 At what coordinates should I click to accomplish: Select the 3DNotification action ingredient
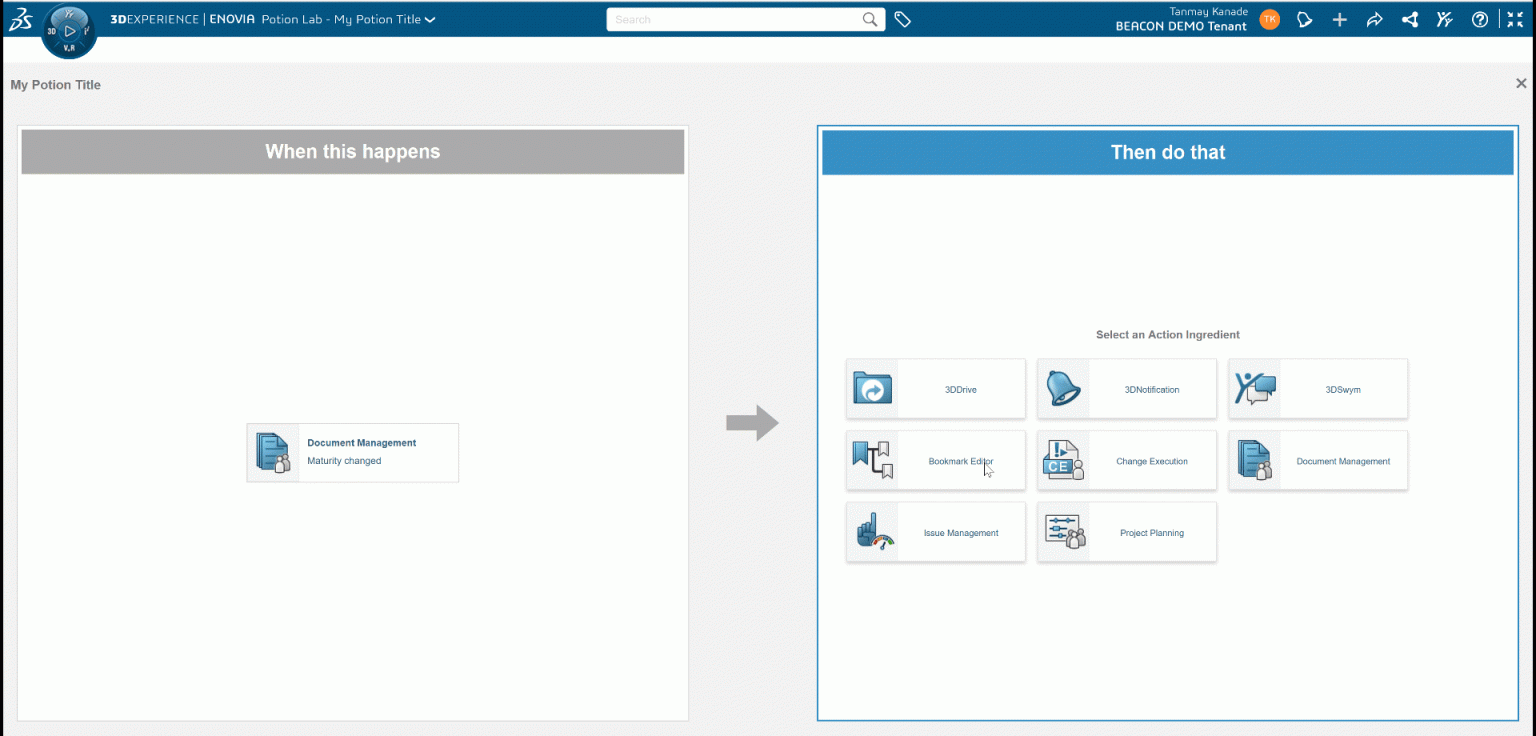1127,389
